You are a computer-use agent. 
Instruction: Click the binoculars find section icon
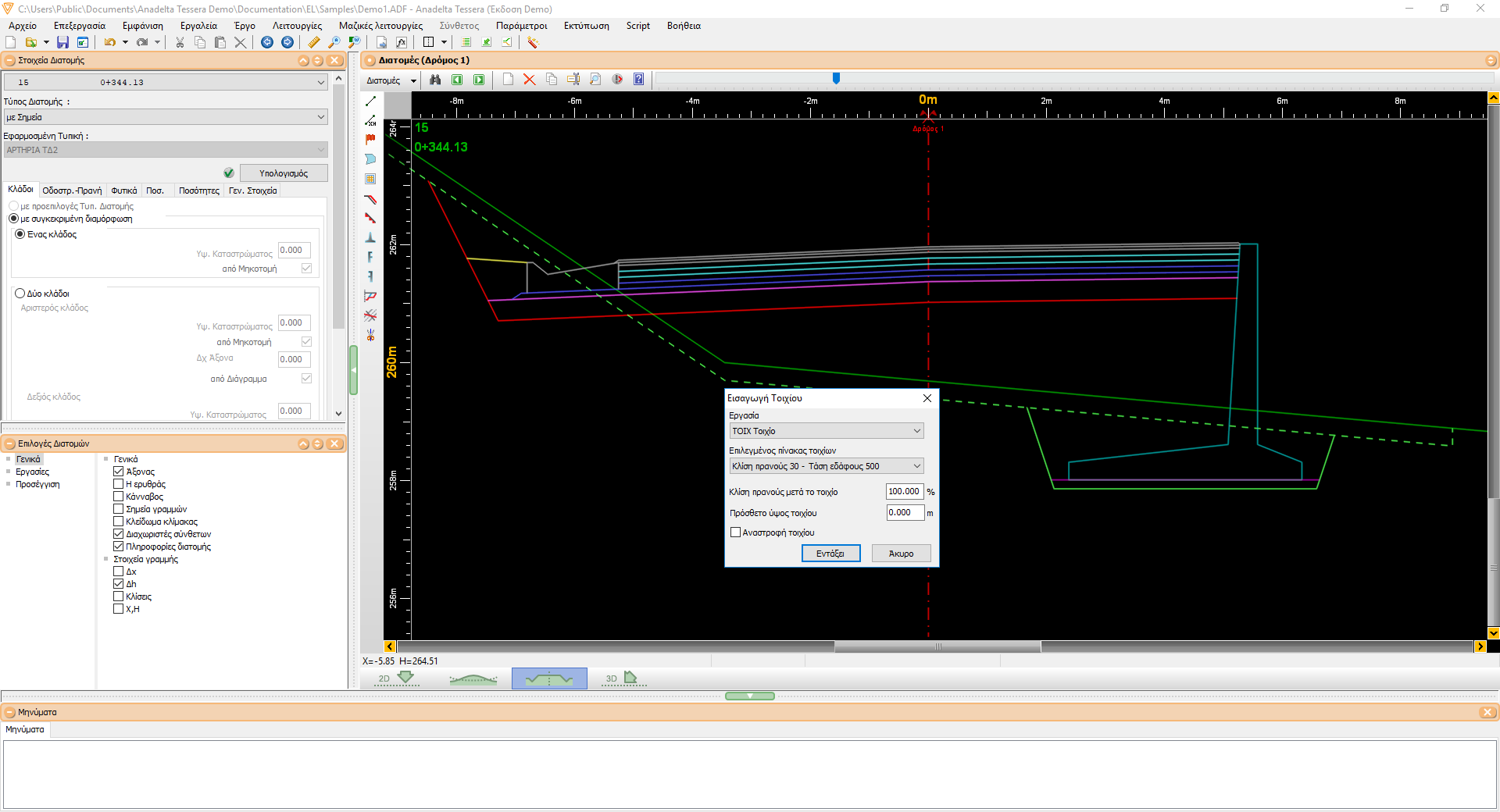(435, 80)
